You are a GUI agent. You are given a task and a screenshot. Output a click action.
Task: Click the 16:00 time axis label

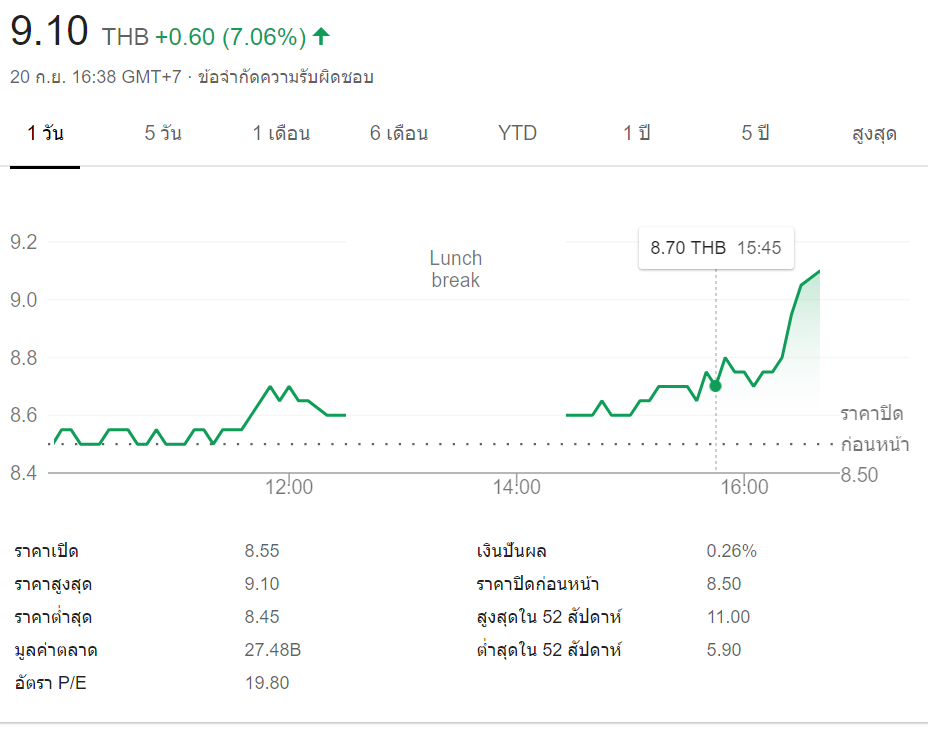744,487
